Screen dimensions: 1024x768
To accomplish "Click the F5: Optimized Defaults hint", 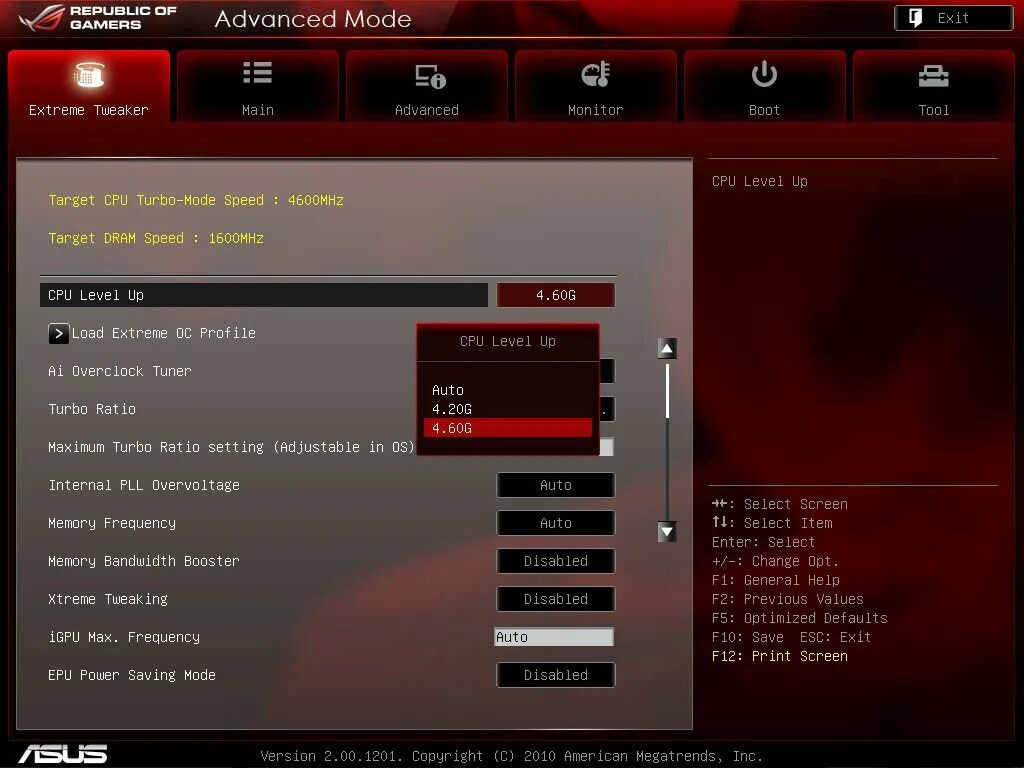I will 799,618.
